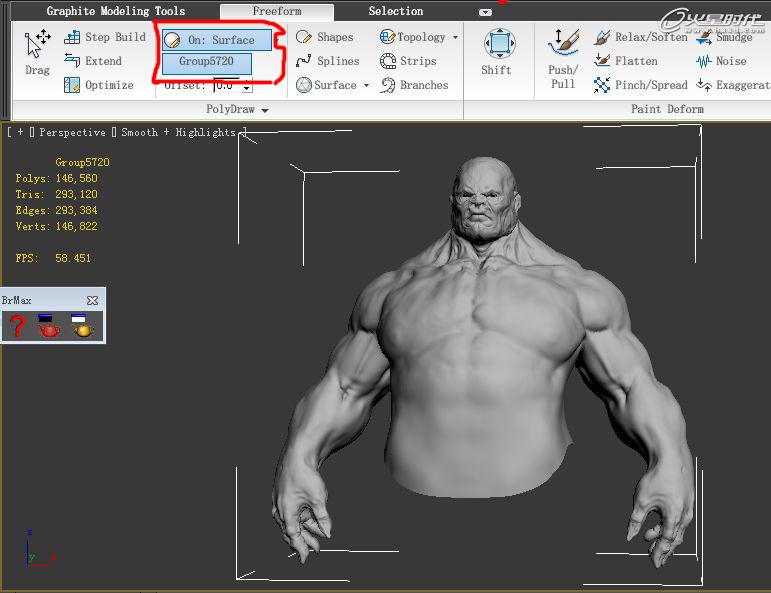Screen dimensions: 771x593
Task: Open the Paint Deform panel label
Action: (667, 109)
